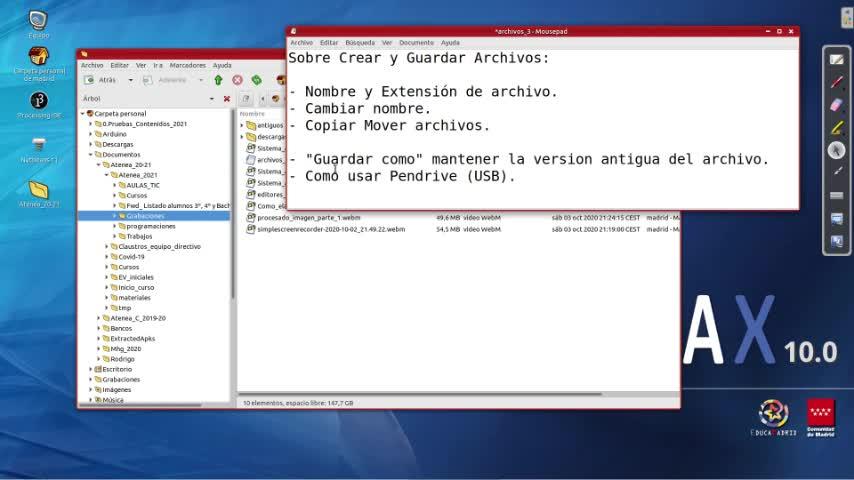Open Carpeta personal de madrid desktop icon
Image resolution: width=854 pixels, height=480 pixels.
click(39, 64)
